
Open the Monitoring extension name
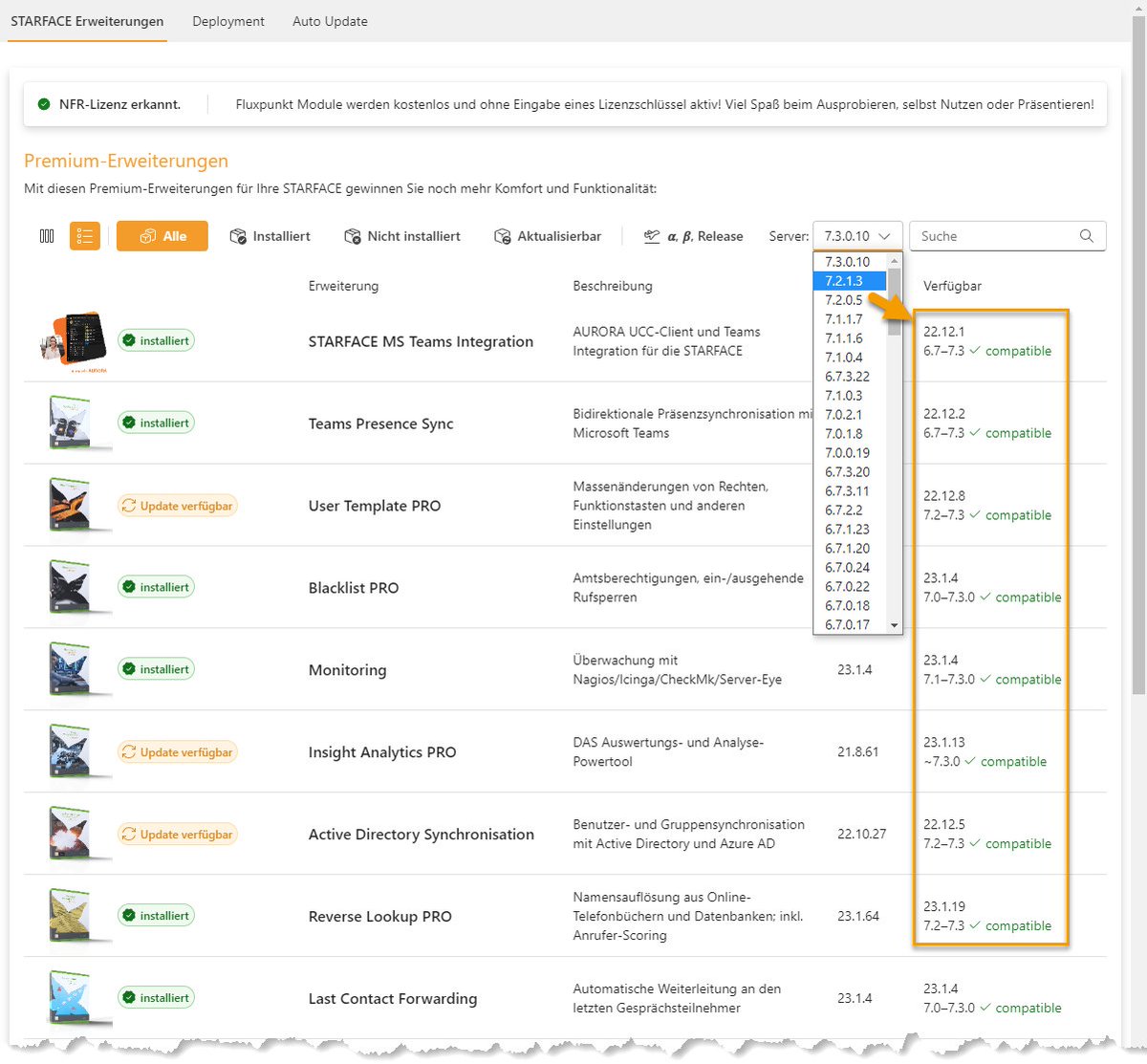tap(347, 670)
